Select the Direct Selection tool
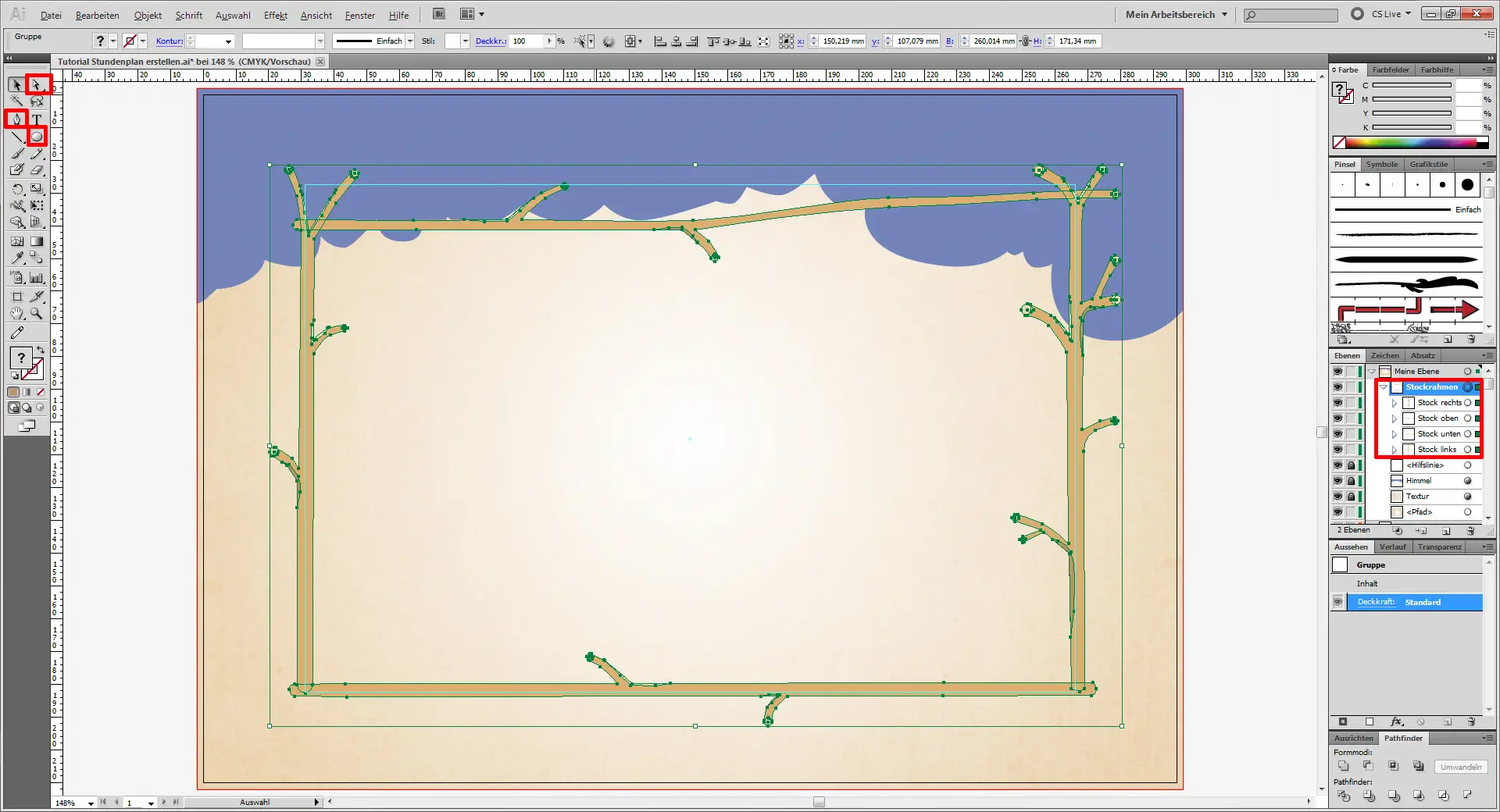This screenshot has width=1500, height=812. pyautogui.click(x=37, y=84)
